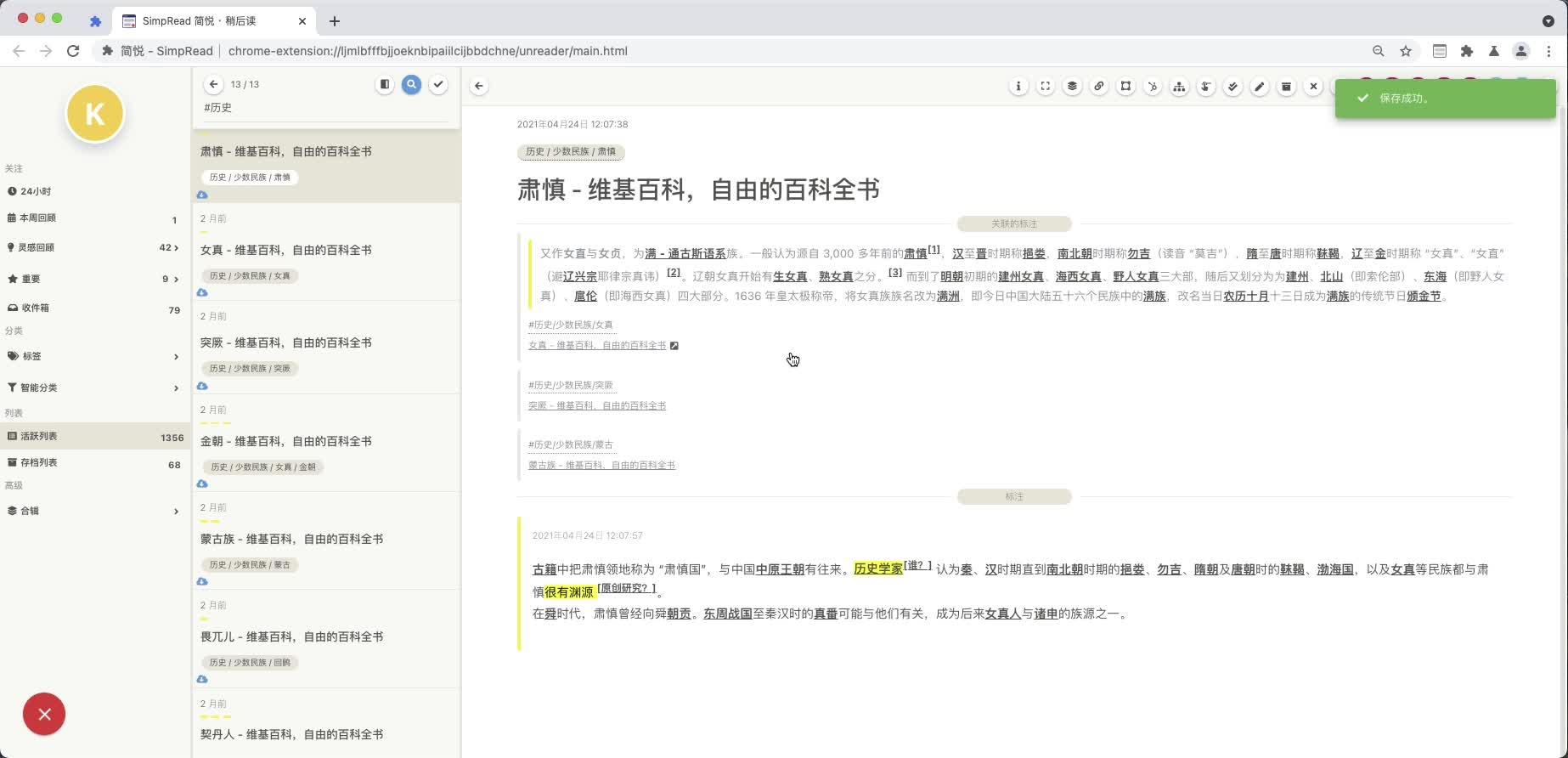Expand the 标签 sidebar section

94,356
